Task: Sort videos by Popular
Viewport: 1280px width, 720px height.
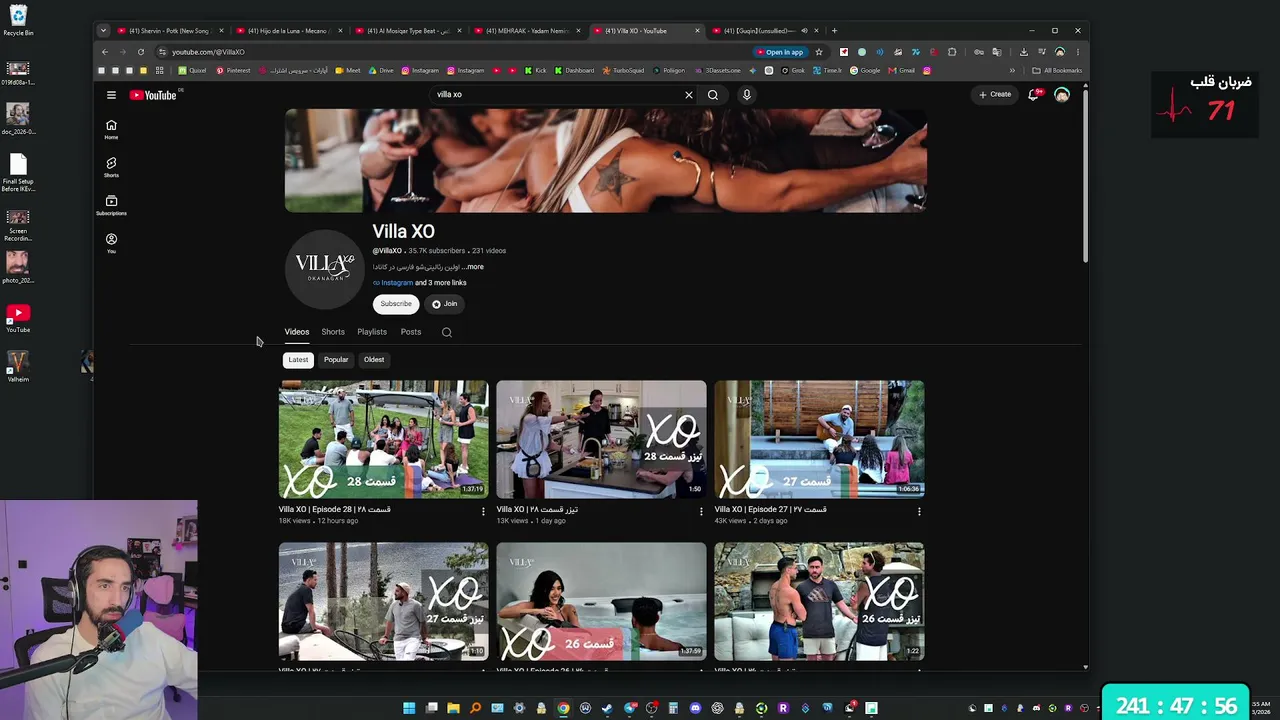Action: pos(336,360)
